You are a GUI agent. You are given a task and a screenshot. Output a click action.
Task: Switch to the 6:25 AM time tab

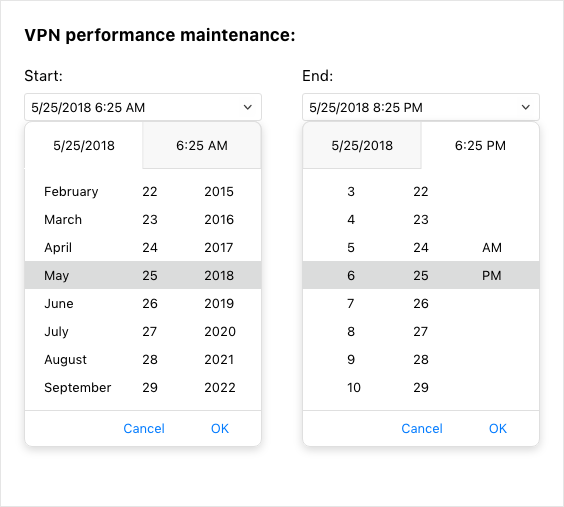click(x=202, y=145)
